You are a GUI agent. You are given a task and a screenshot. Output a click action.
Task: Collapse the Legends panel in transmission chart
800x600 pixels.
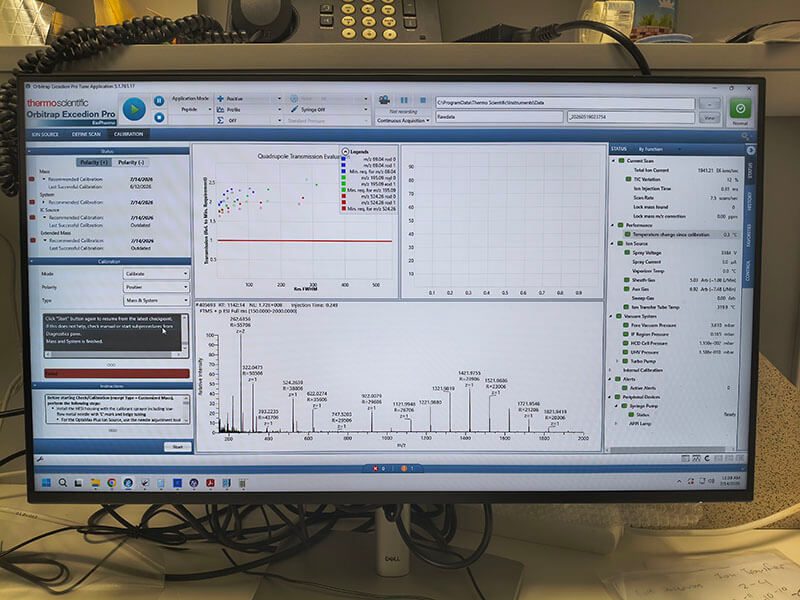(x=345, y=152)
